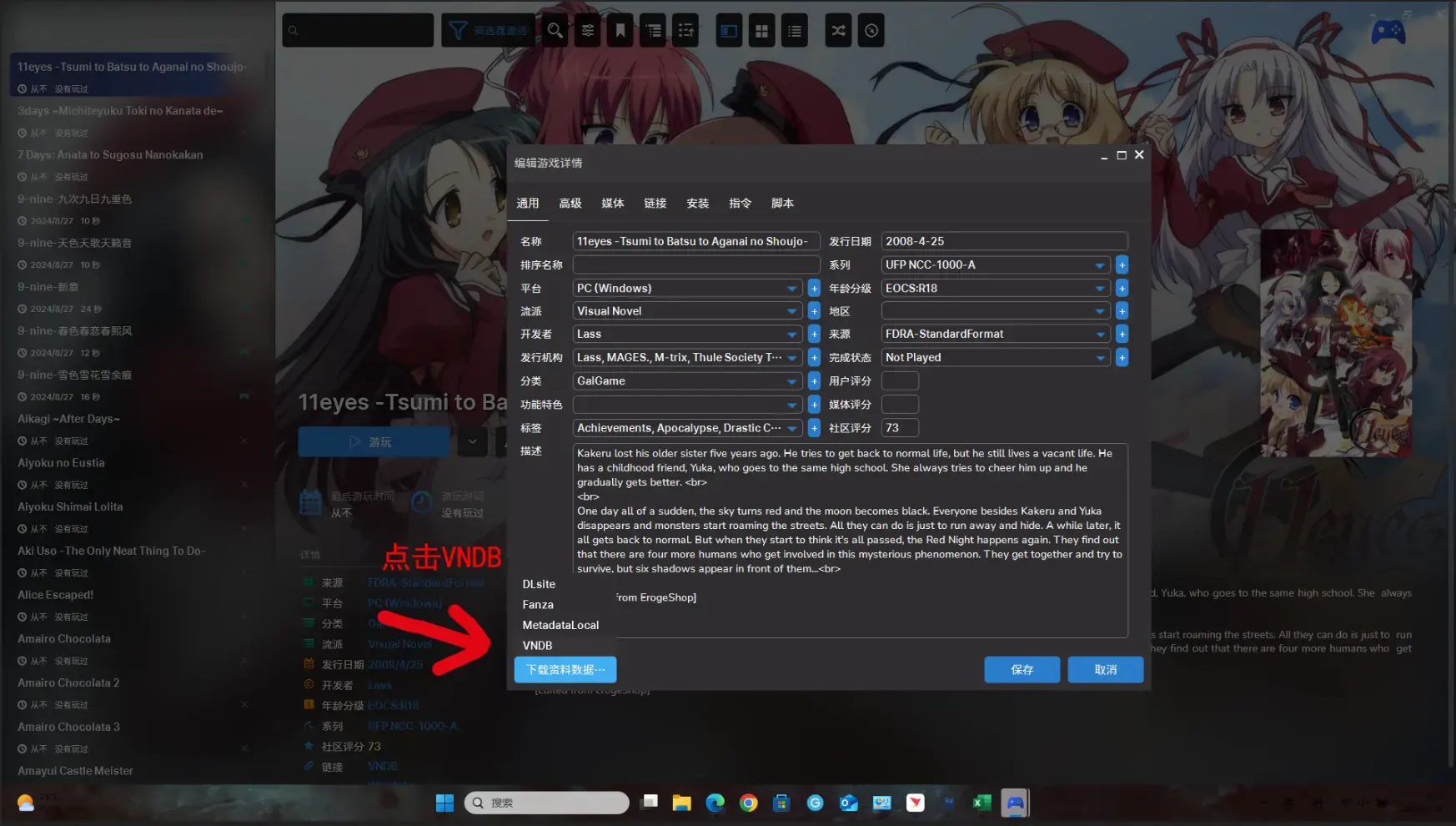Switch to the 链接 tab

click(655, 204)
